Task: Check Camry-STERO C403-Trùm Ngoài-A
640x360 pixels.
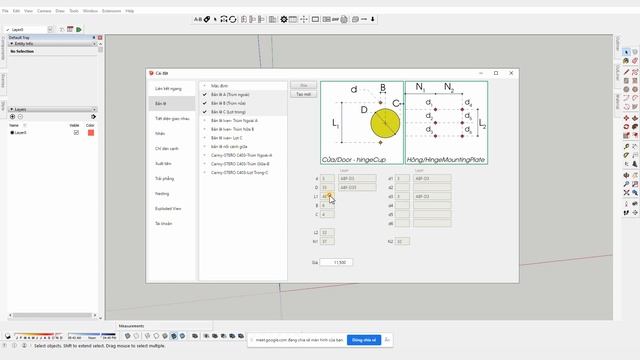Action: (205, 156)
